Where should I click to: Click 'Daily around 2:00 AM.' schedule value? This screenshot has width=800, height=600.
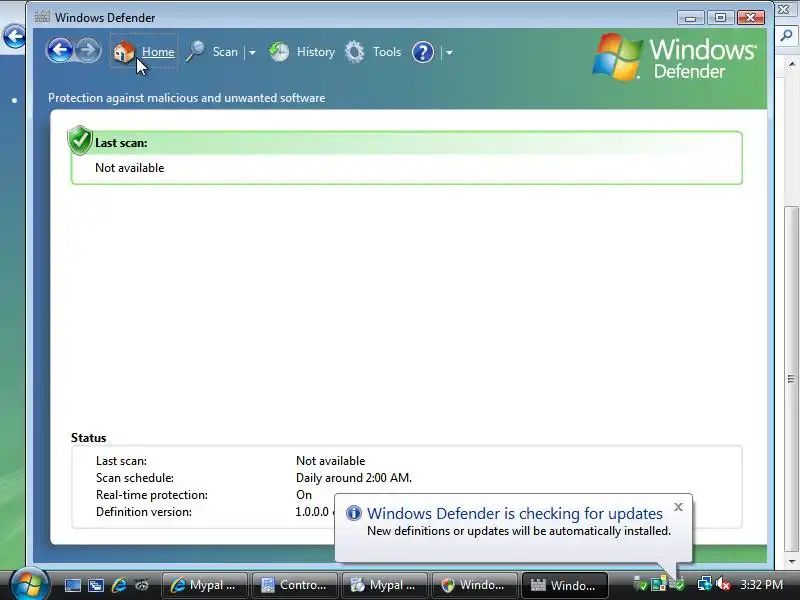tap(354, 478)
